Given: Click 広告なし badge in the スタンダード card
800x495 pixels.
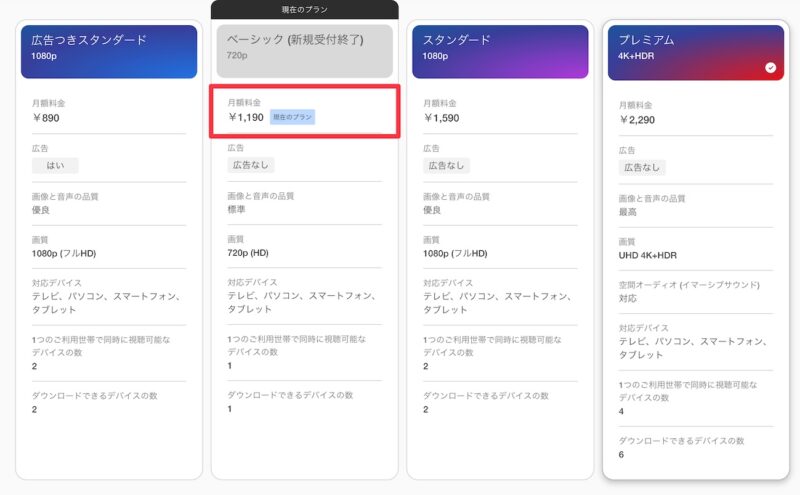Looking at the screenshot, I should 446,165.
